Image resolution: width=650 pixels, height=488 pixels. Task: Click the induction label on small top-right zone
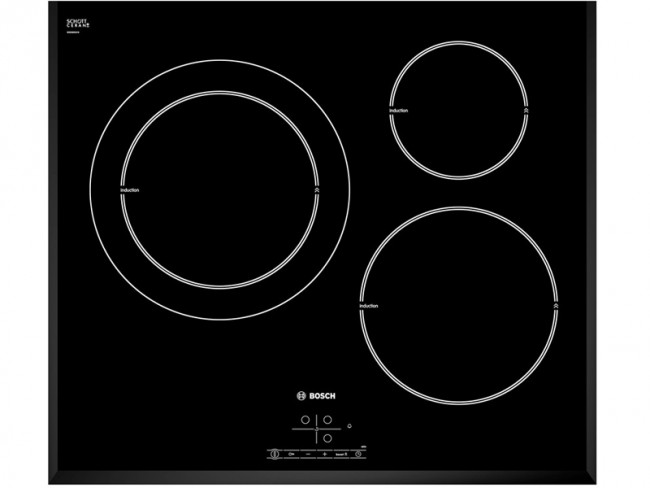point(397,109)
